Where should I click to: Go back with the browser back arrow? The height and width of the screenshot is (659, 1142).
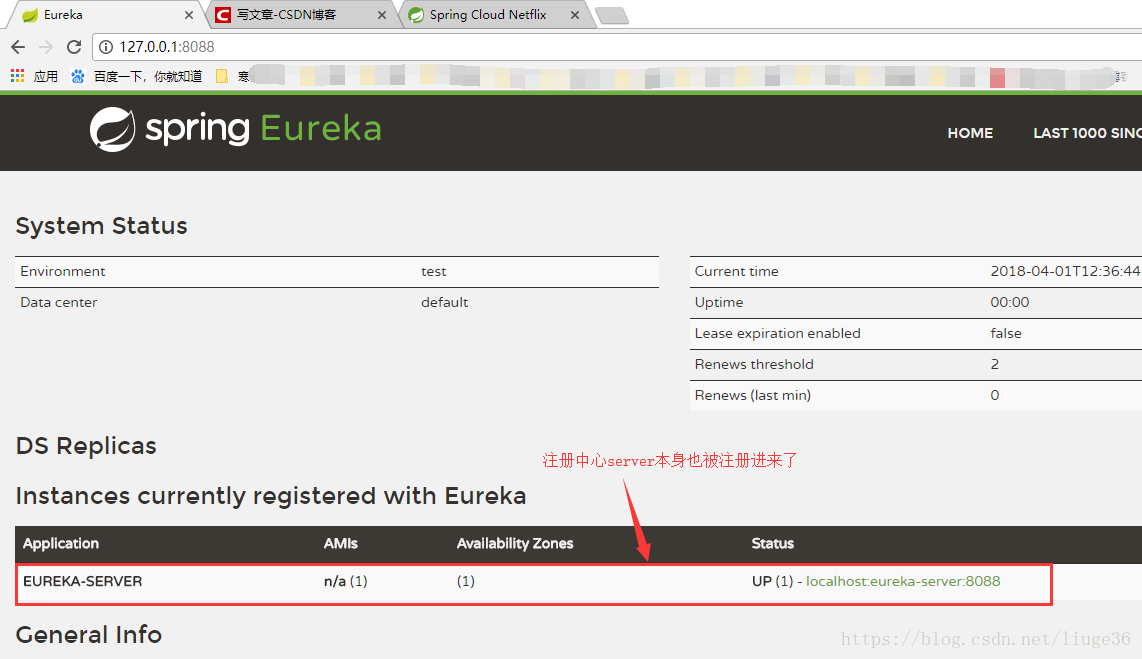[18, 47]
